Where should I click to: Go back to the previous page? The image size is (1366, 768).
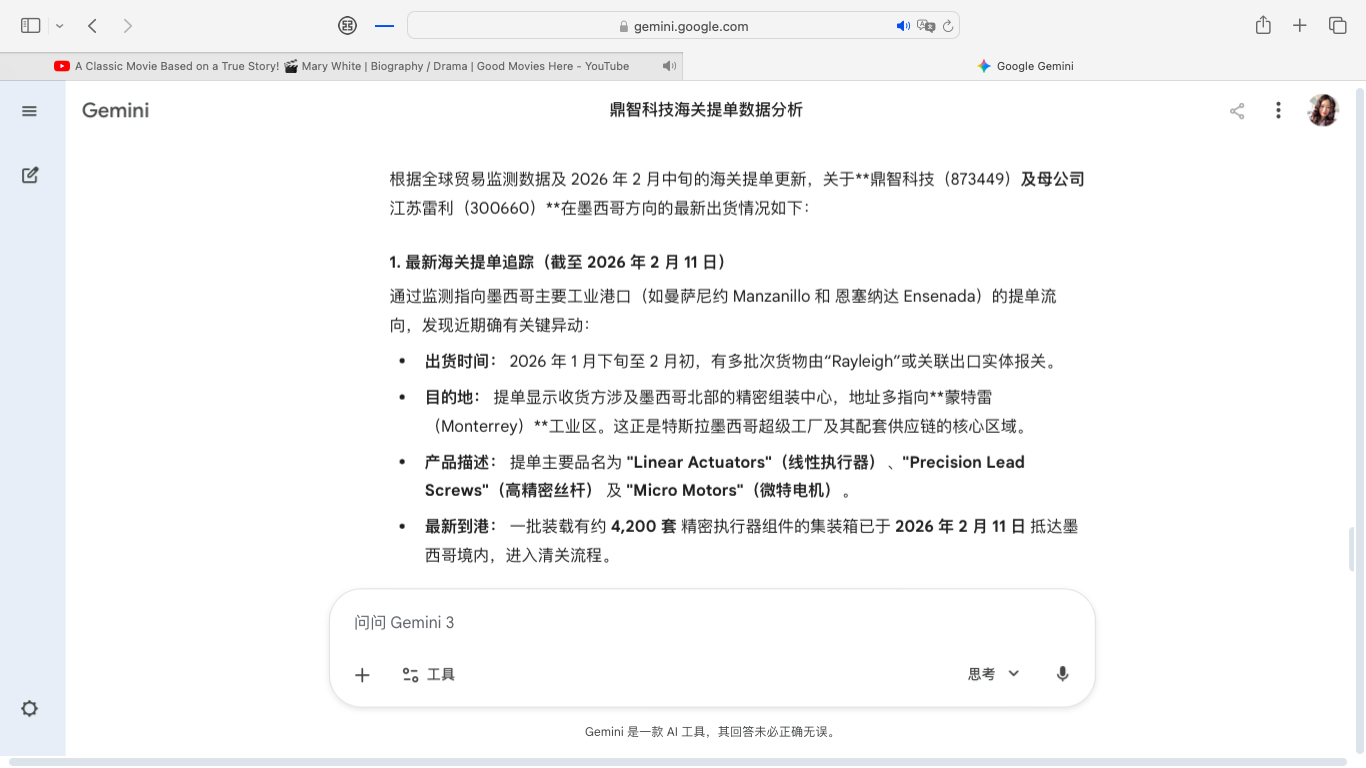92,26
